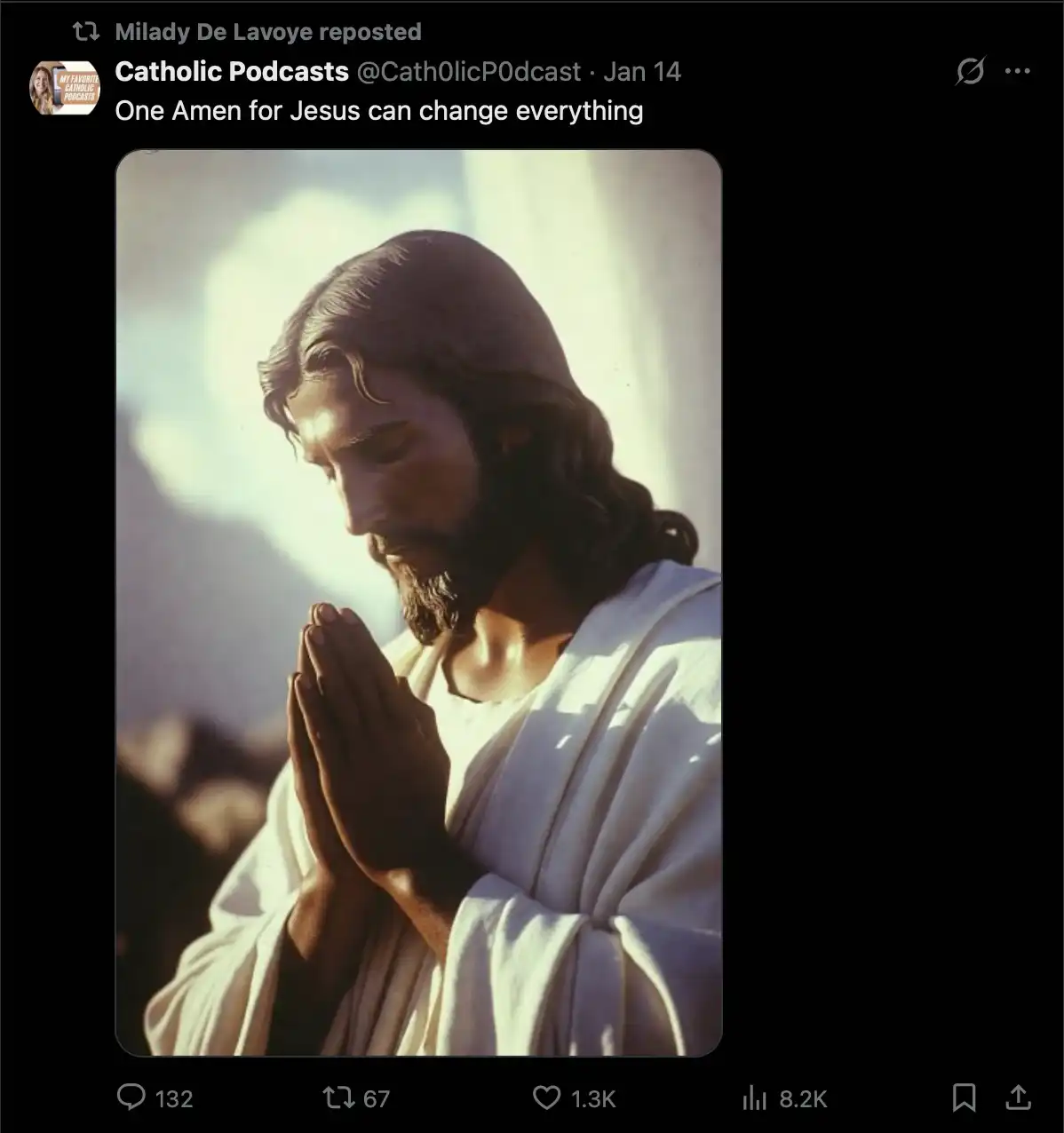Open post analytics via the bar chart icon
The height and width of the screenshot is (1133, 1064).
(754, 1098)
